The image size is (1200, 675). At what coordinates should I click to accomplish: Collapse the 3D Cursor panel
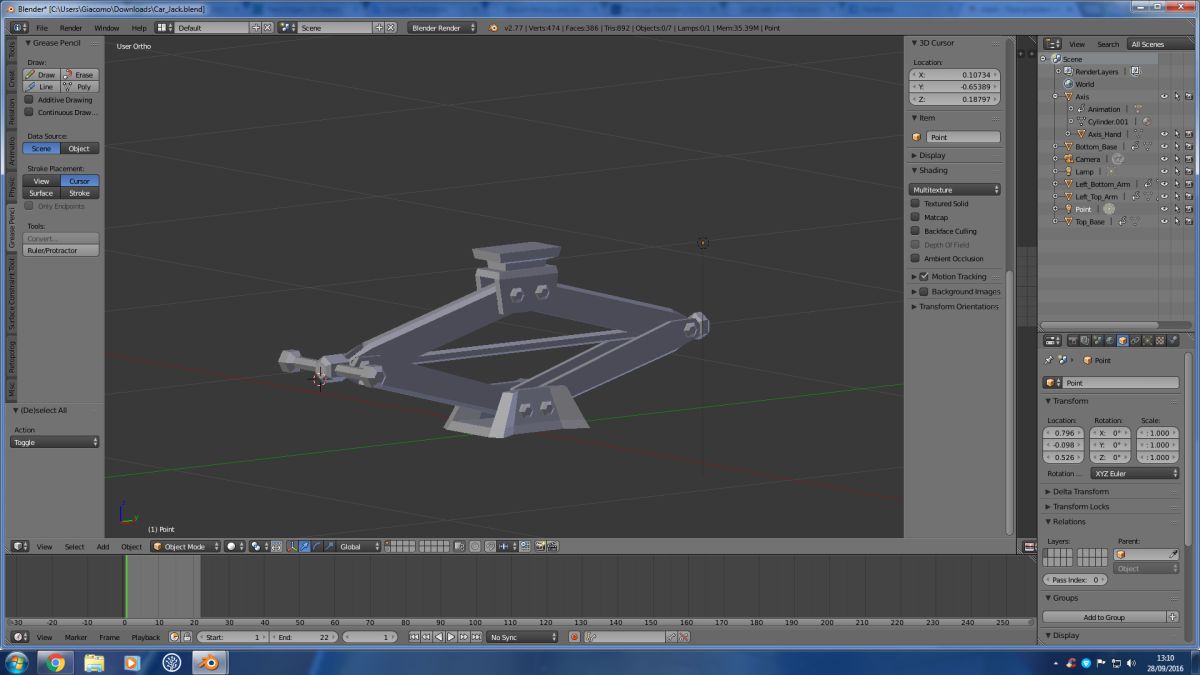click(913, 43)
